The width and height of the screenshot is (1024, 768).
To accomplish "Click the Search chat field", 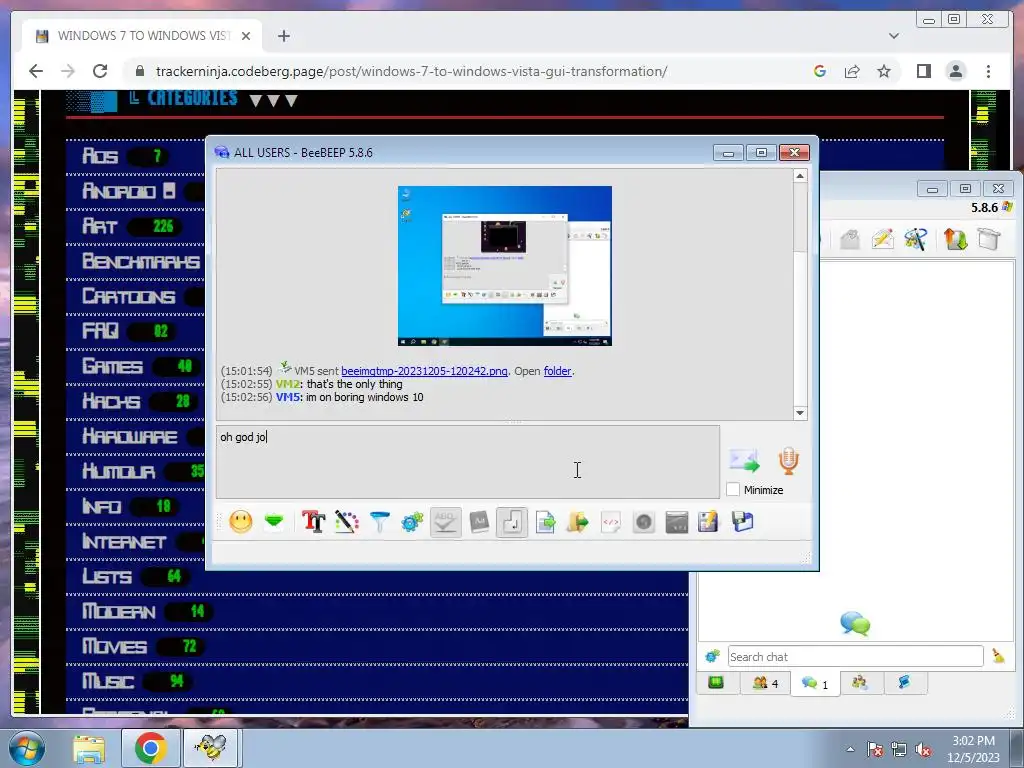I will (856, 656).
